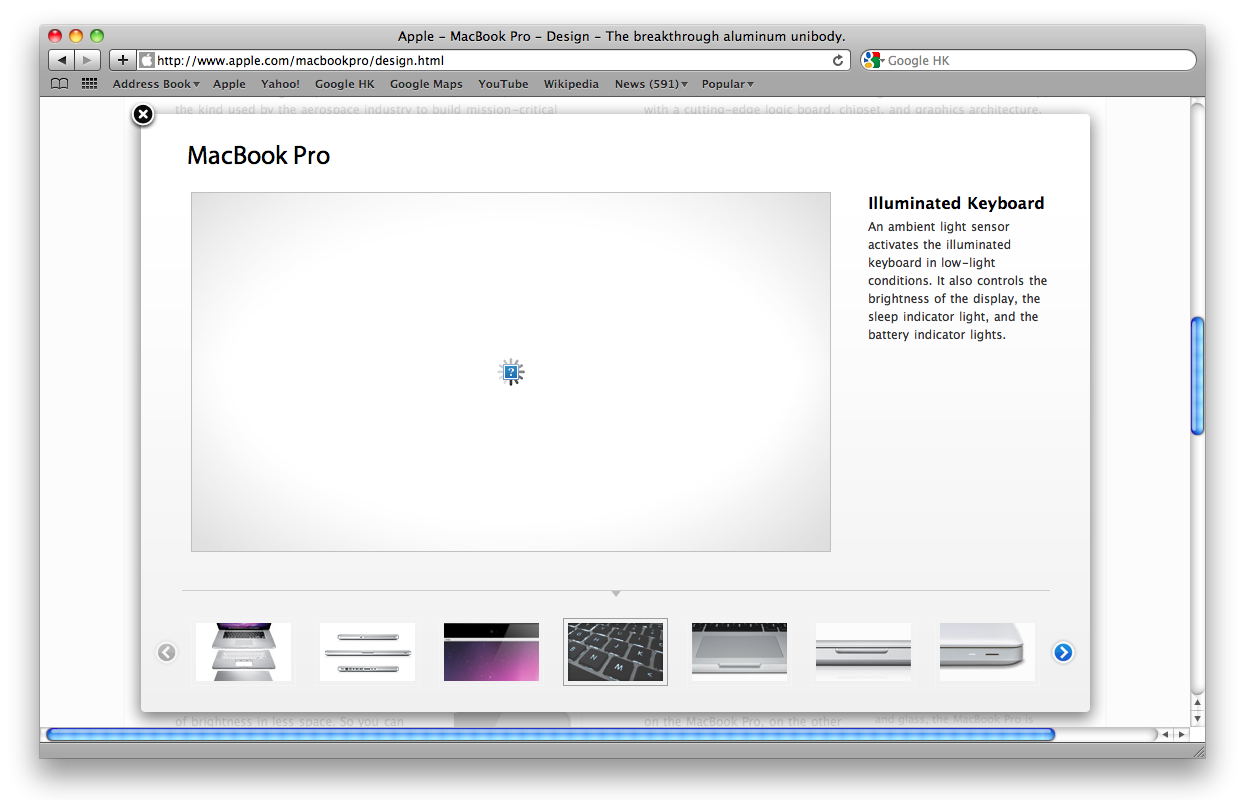The image size is (1245, 800).
Task: Show next thumbnails with the blue right arrow
Action: tap(1063, 652)
